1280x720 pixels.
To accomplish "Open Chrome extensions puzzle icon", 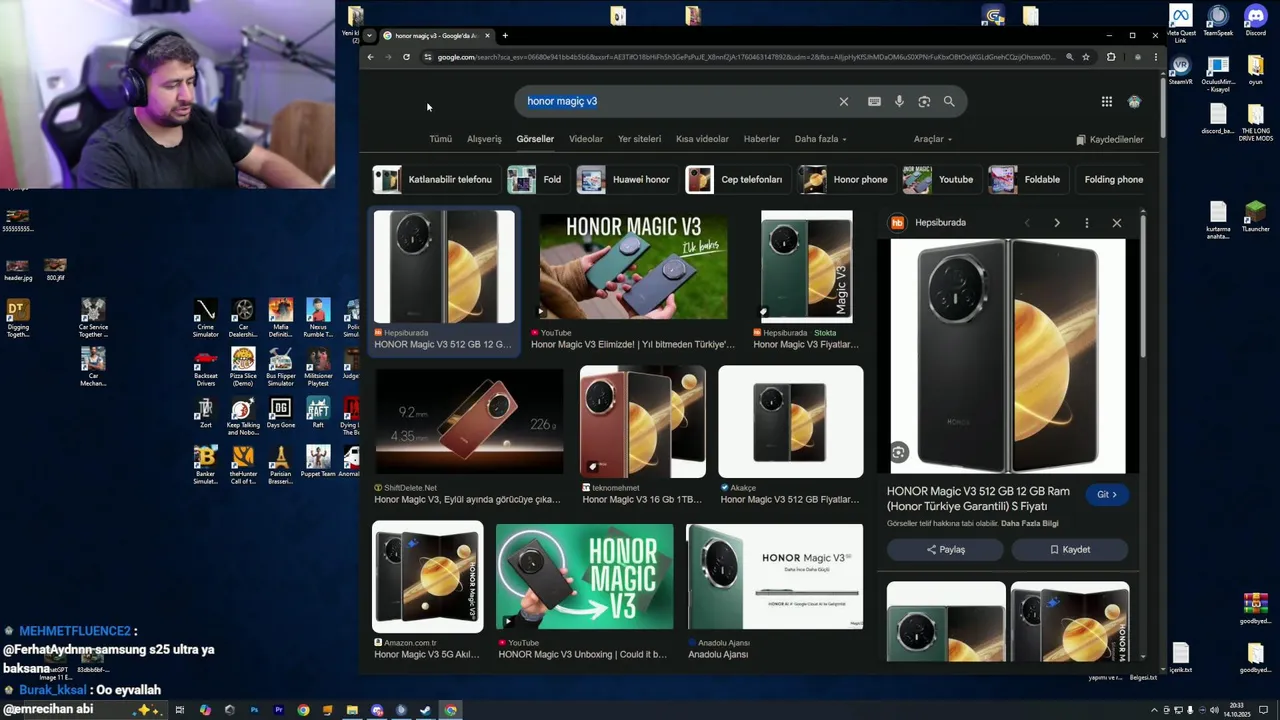I will (1111, 57).
